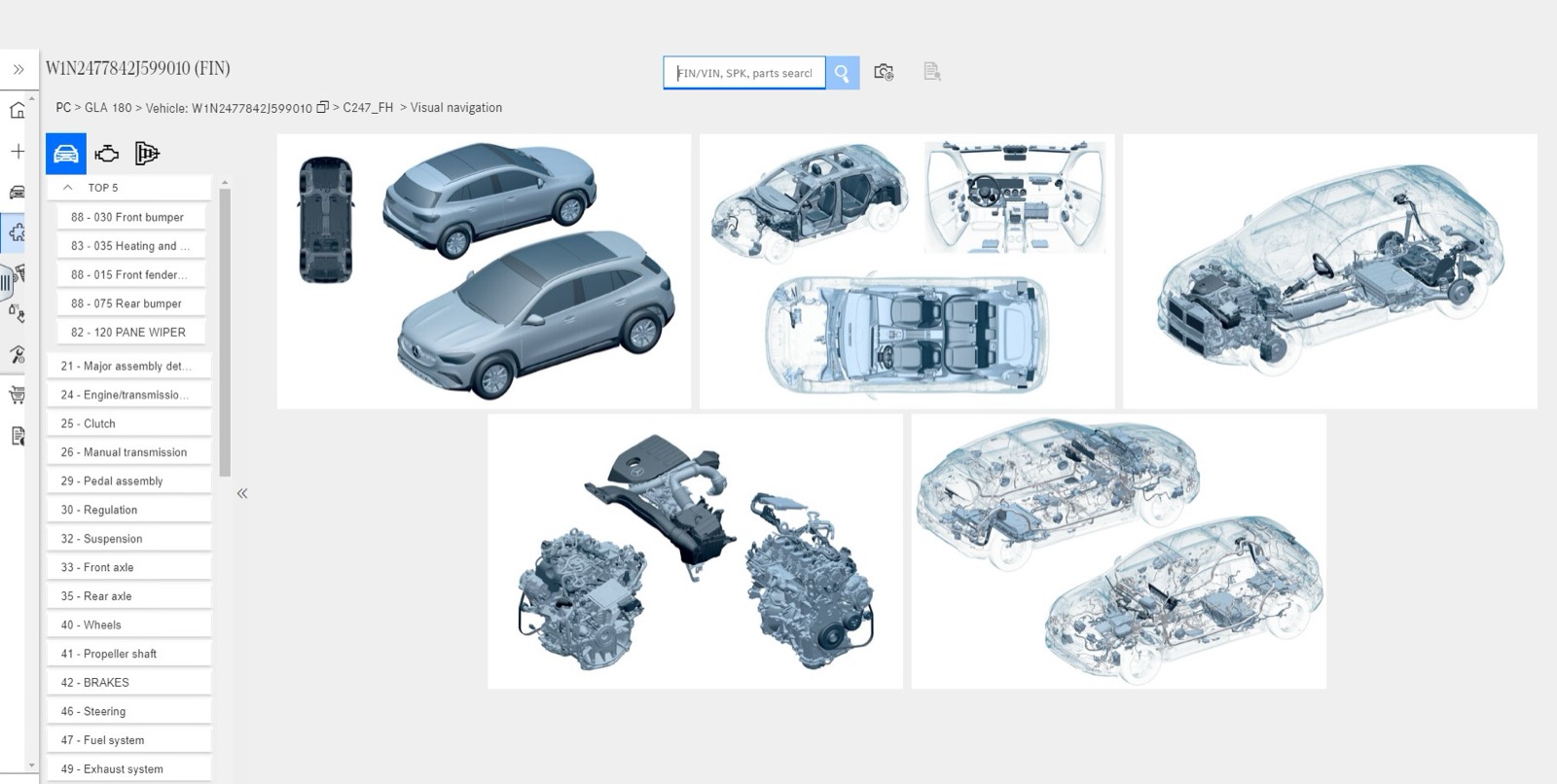The height and width of the screenshot is (784, 1557).
Task: Select 21 - Major assembly det... group
Action: click(129, 366)
